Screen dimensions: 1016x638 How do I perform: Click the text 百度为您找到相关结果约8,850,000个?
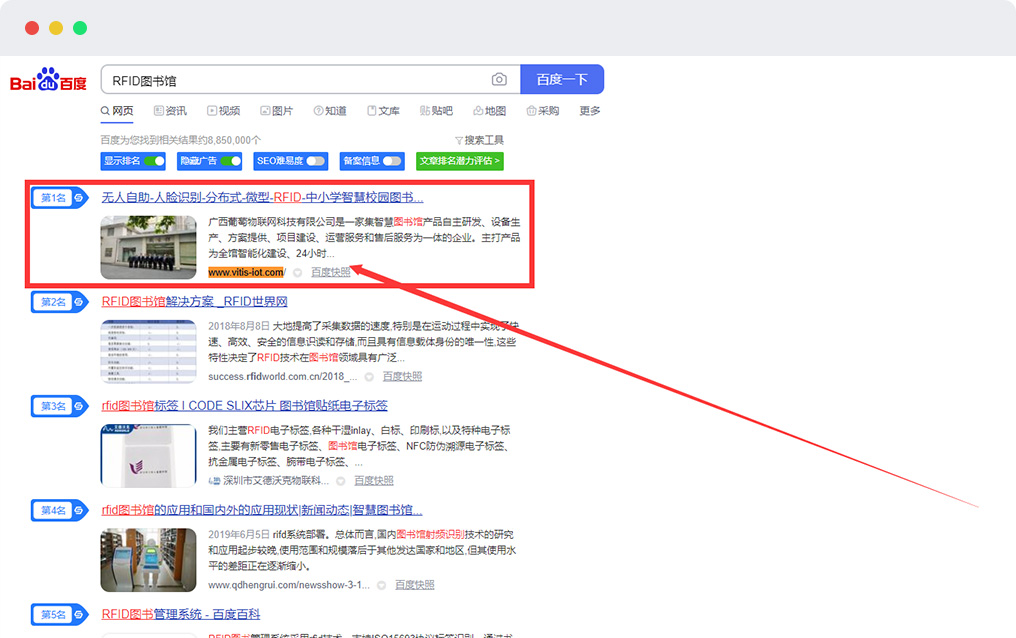point(181,140)
